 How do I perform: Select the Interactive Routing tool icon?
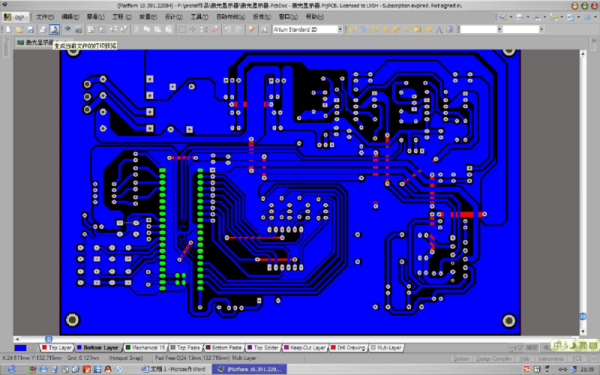pyautogui.click(x=352, y=29)
